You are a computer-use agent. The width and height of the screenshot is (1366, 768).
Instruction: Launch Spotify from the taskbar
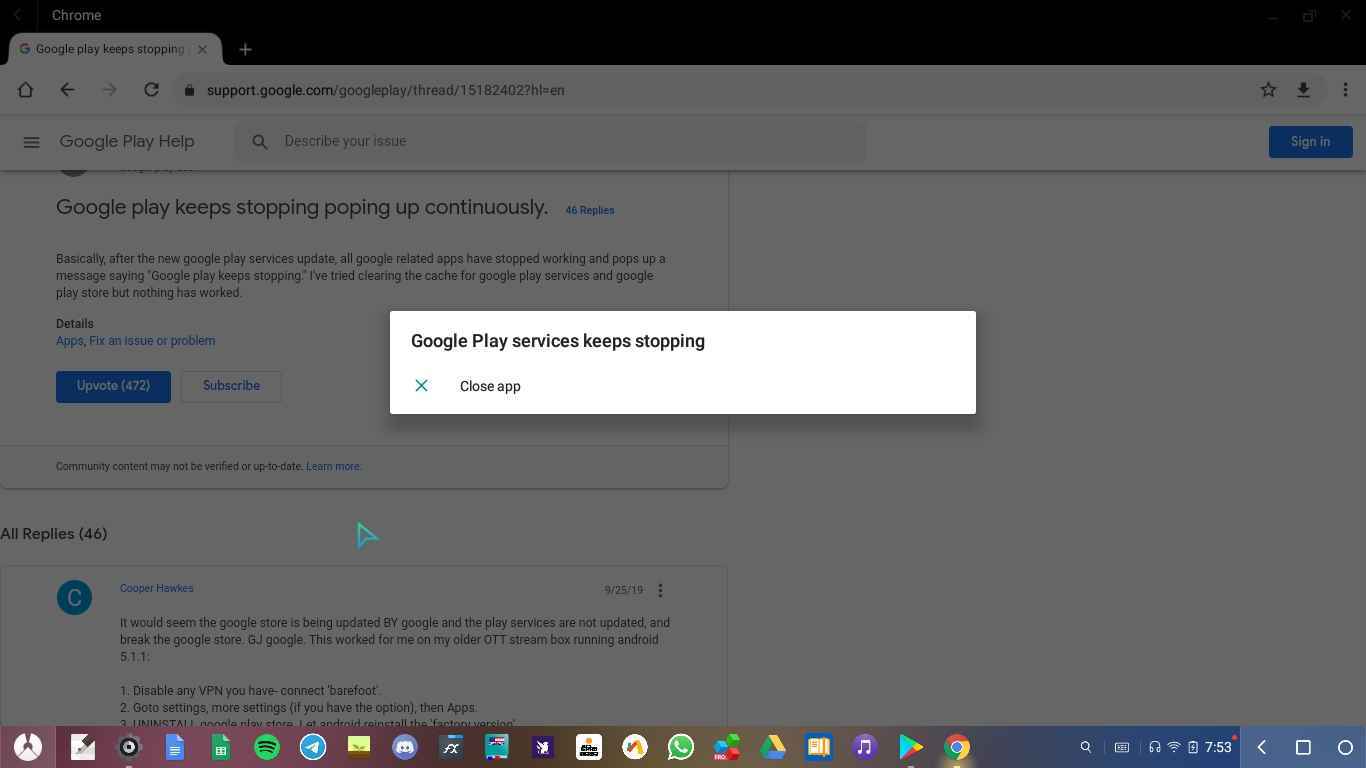pyautogui.click(x=267, y=747)
